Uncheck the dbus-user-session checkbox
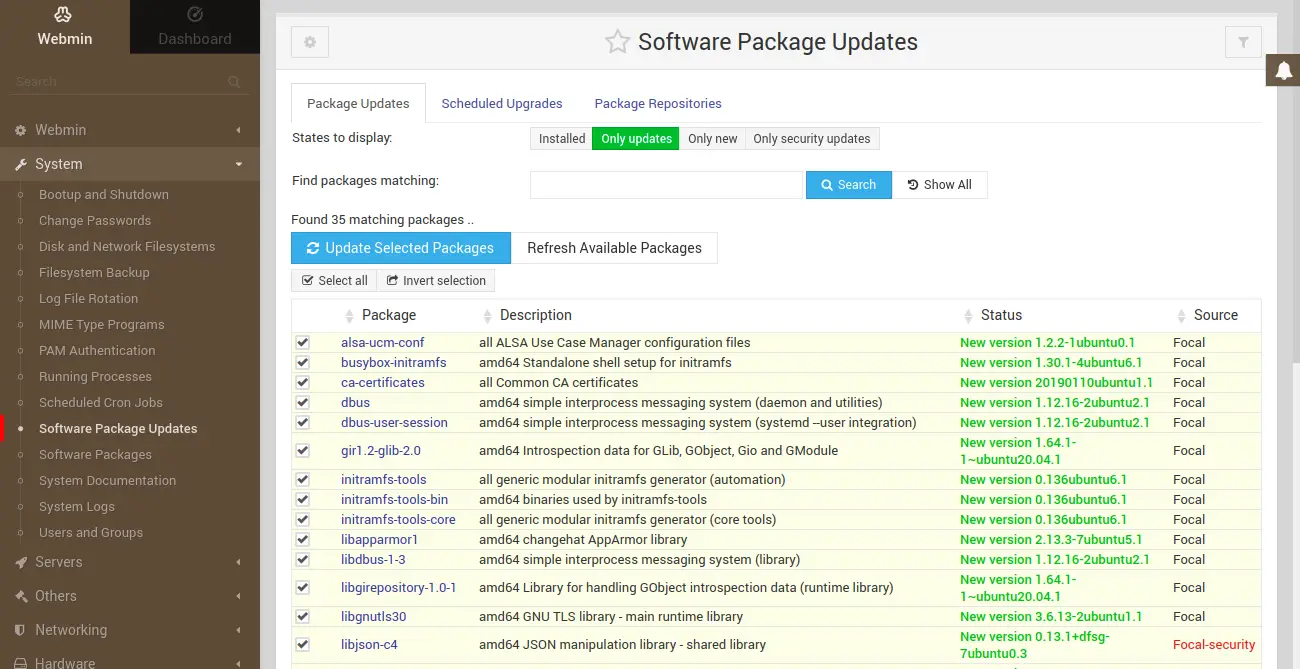This screenshot has width=1300, height=669. 303,422
